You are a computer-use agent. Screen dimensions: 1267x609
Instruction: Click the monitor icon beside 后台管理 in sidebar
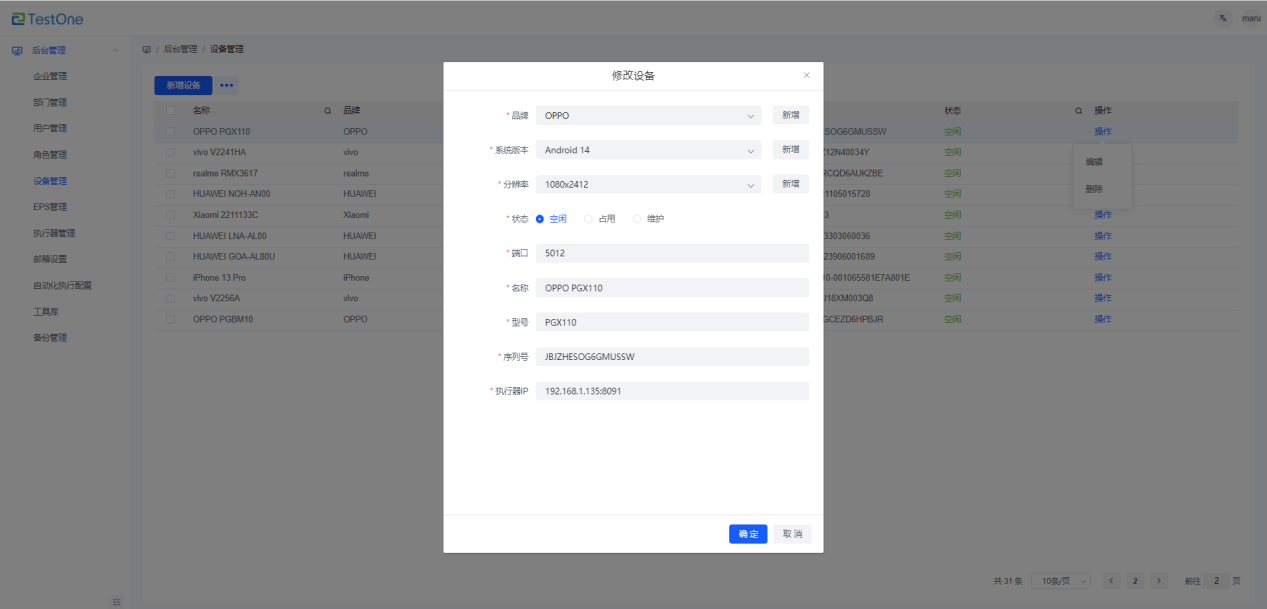pos(17,50)
